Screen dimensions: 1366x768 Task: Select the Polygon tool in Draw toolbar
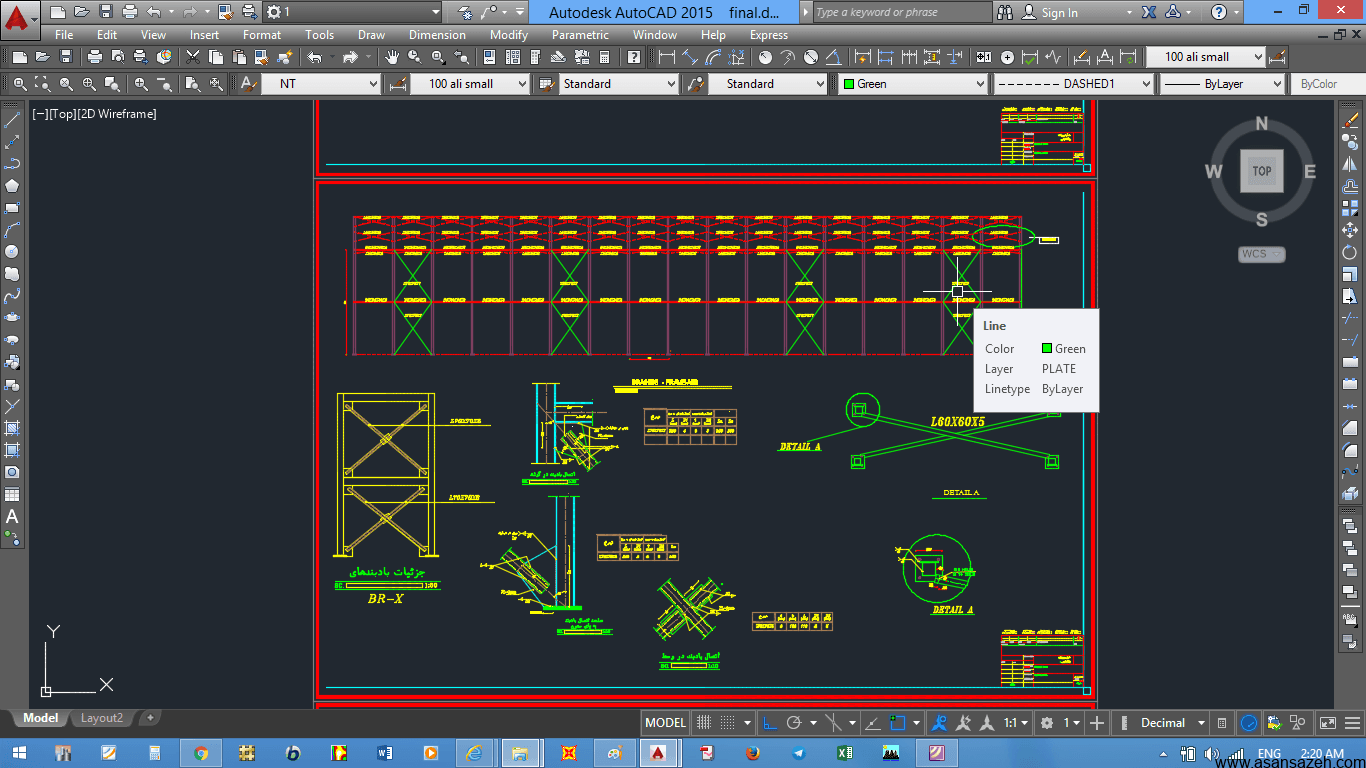click(12, 186)
